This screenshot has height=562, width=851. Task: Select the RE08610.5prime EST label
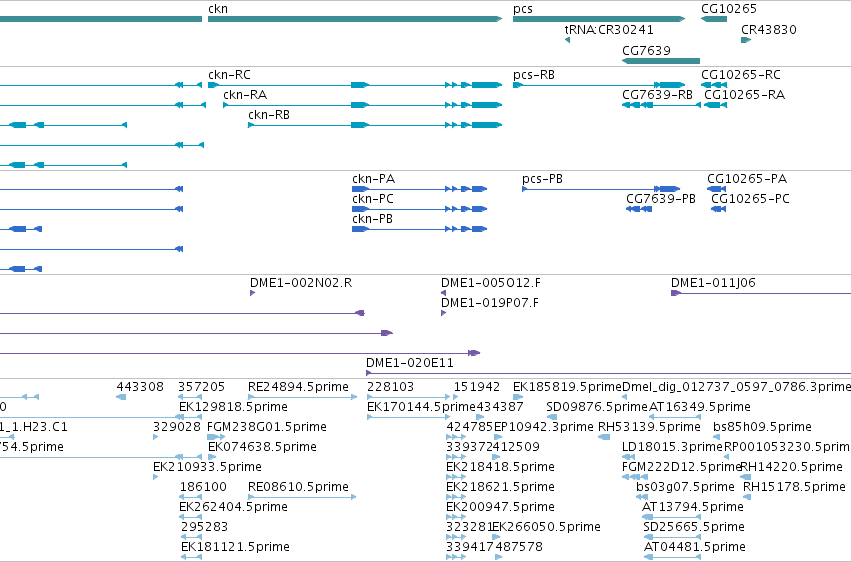click(298, 488)
